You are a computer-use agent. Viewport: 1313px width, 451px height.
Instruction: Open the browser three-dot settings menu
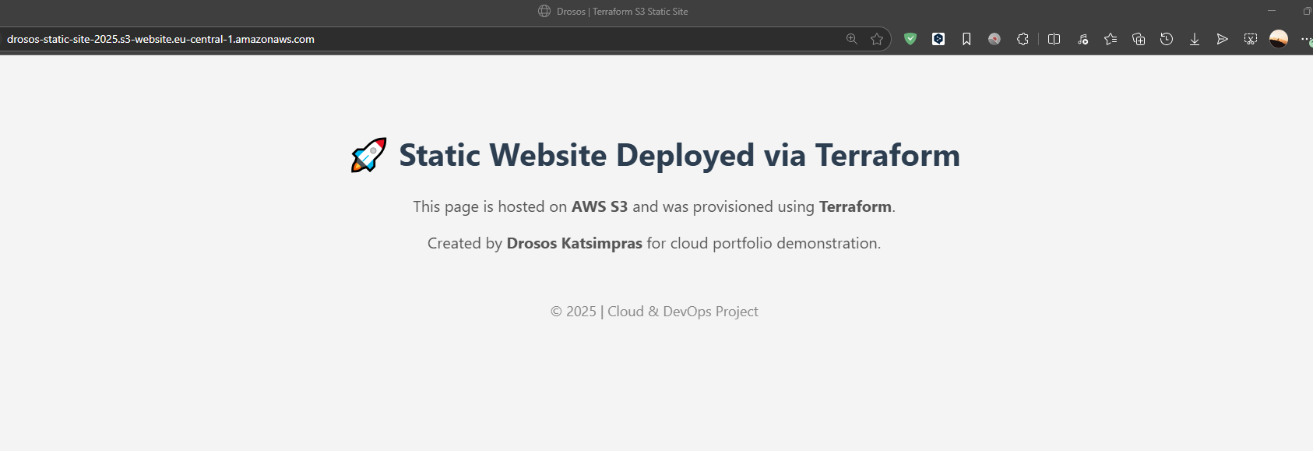pos(1306,39)
